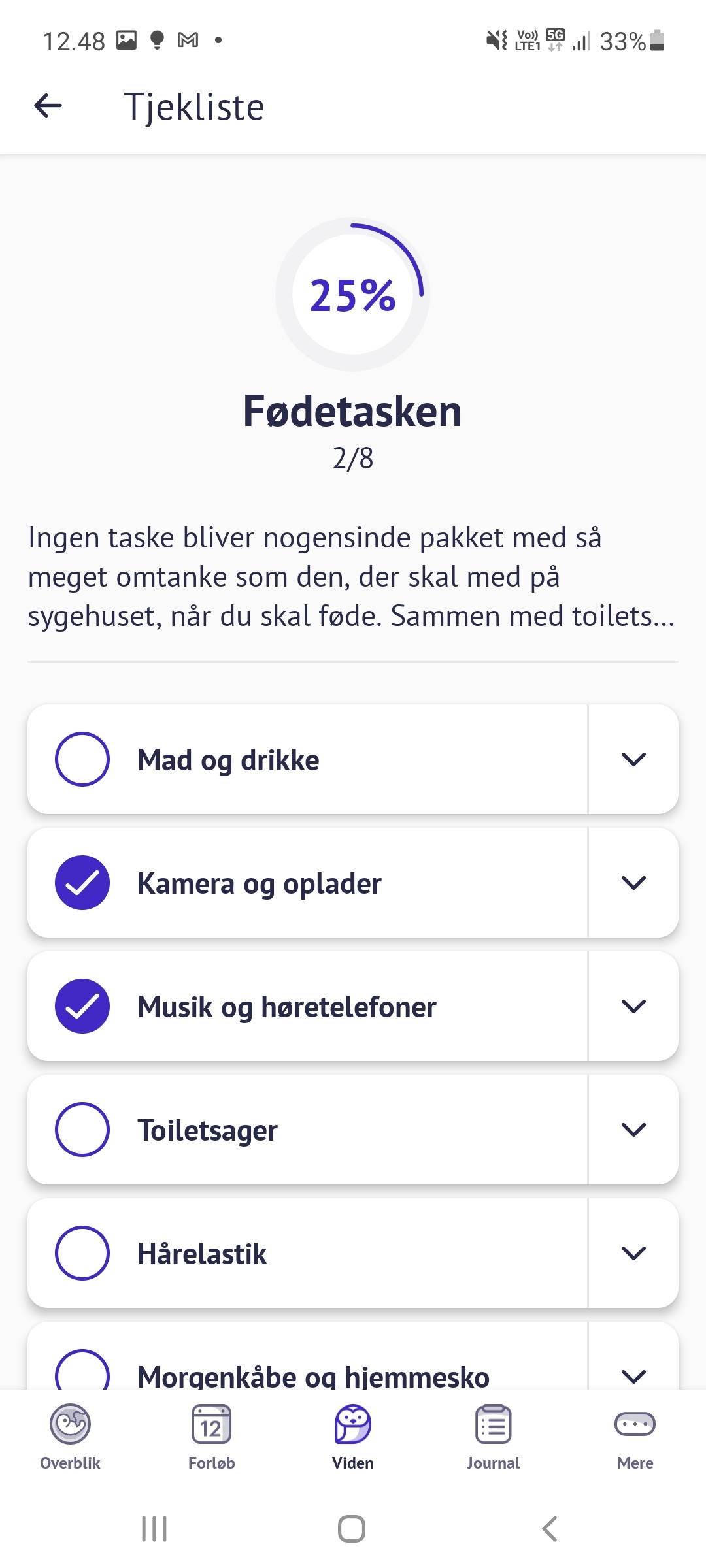Uncheck Musik og høretelefoner item
Image resolution: width=706 pixels, height=1568 pixels.
(x=82, y=1006)
